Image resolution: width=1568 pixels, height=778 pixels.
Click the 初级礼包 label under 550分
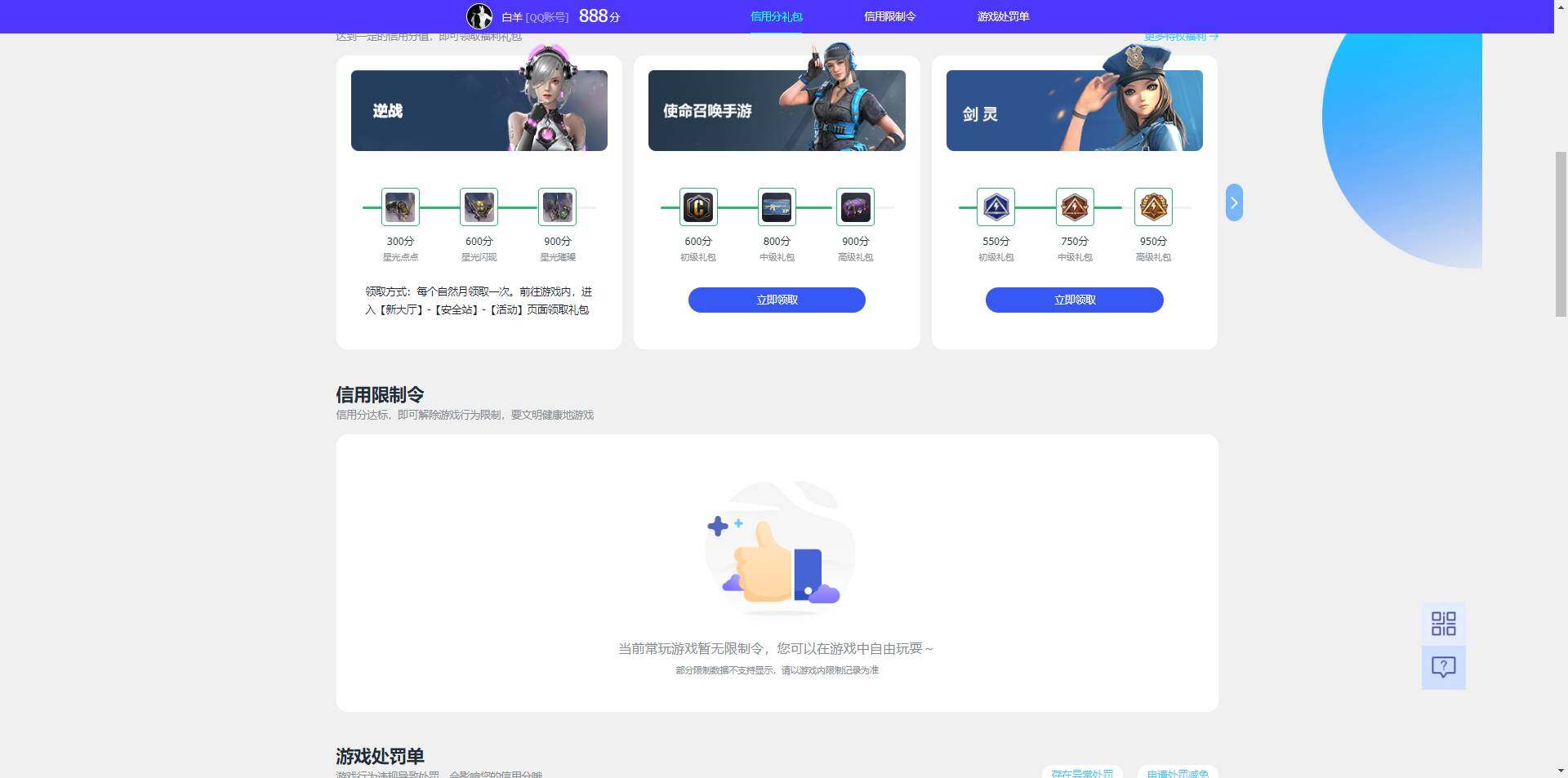point(996,257)
